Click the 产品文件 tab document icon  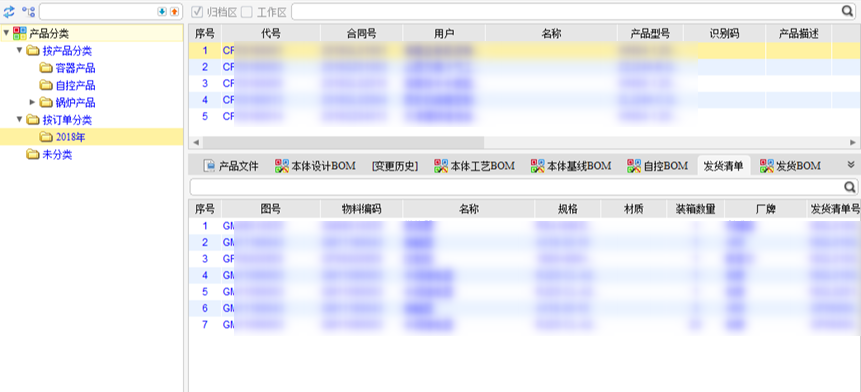[x=209, y=166]
